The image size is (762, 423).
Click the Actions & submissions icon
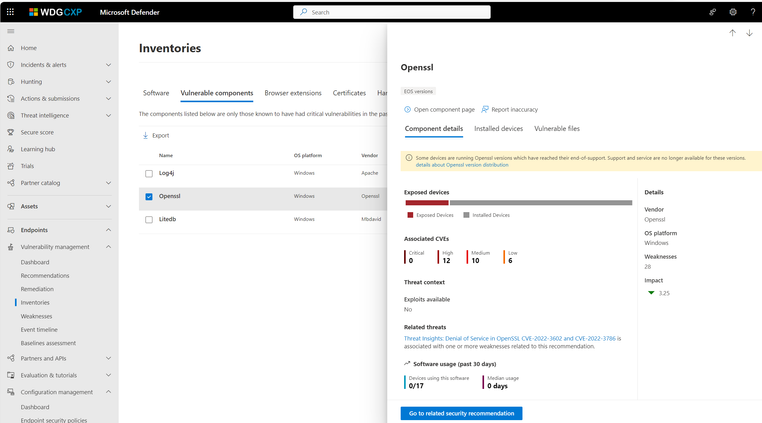(11, 98)
